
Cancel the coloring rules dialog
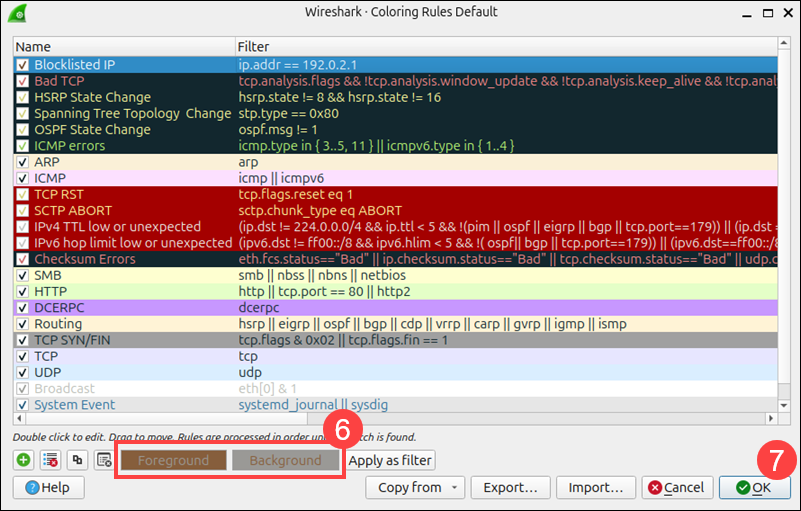point(677,487)
